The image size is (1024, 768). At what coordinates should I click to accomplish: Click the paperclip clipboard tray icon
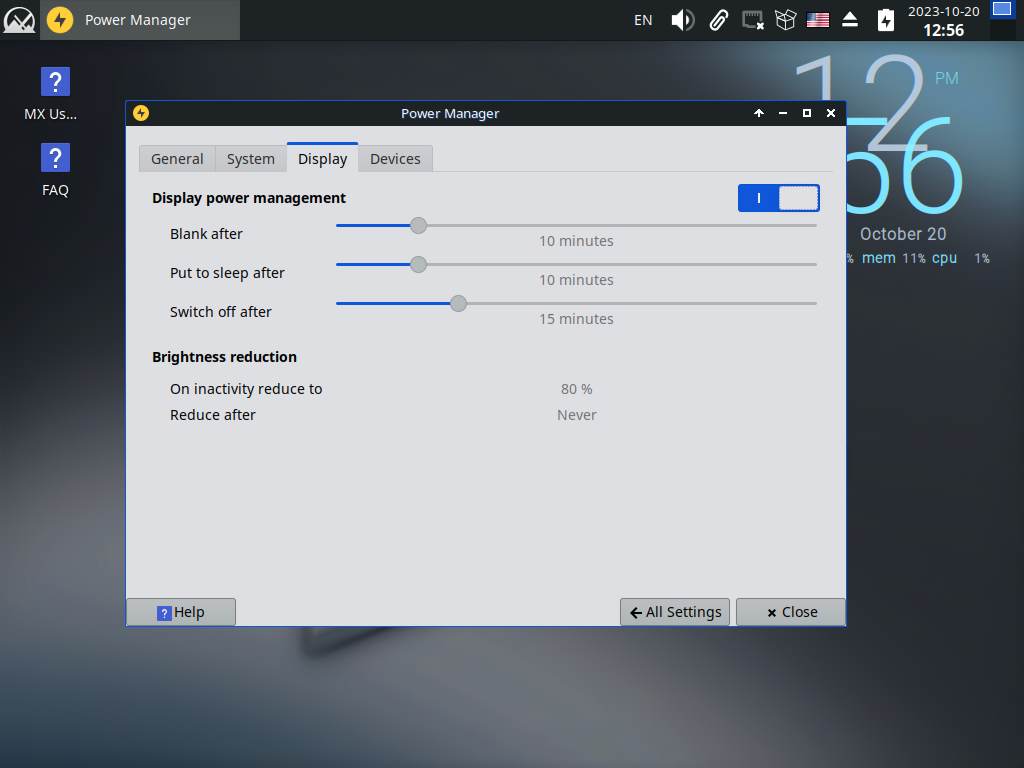coord(718,20)
